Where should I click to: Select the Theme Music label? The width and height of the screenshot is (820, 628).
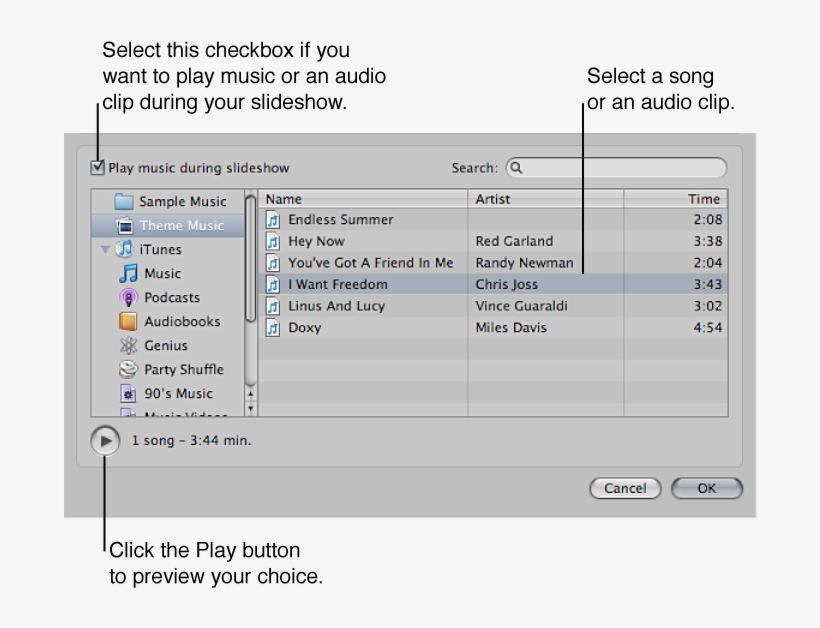181,226
